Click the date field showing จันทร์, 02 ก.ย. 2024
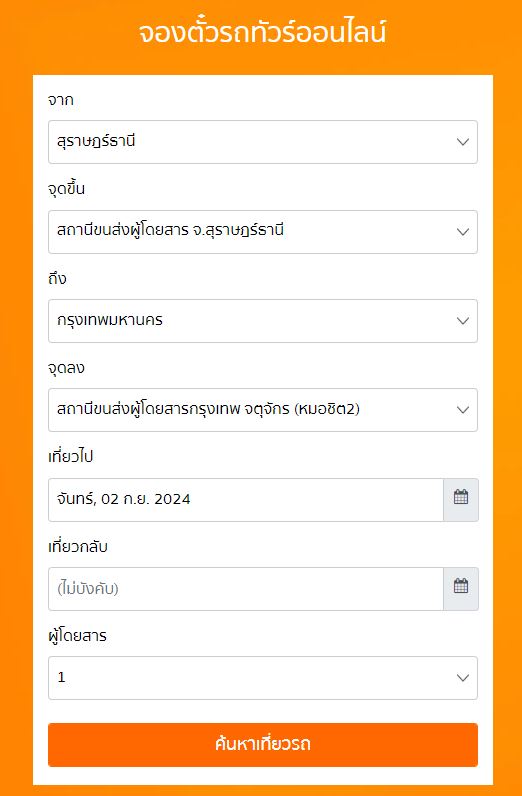The image size is (522, 796). pyautogui.click(x=246, y=500)
